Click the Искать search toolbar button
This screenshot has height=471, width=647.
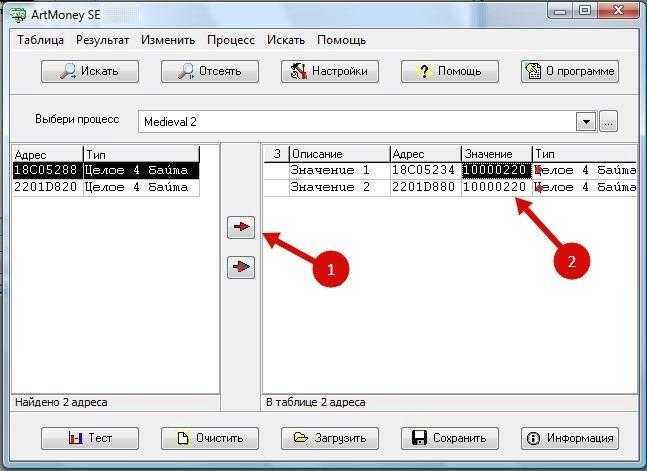[90, 71]
